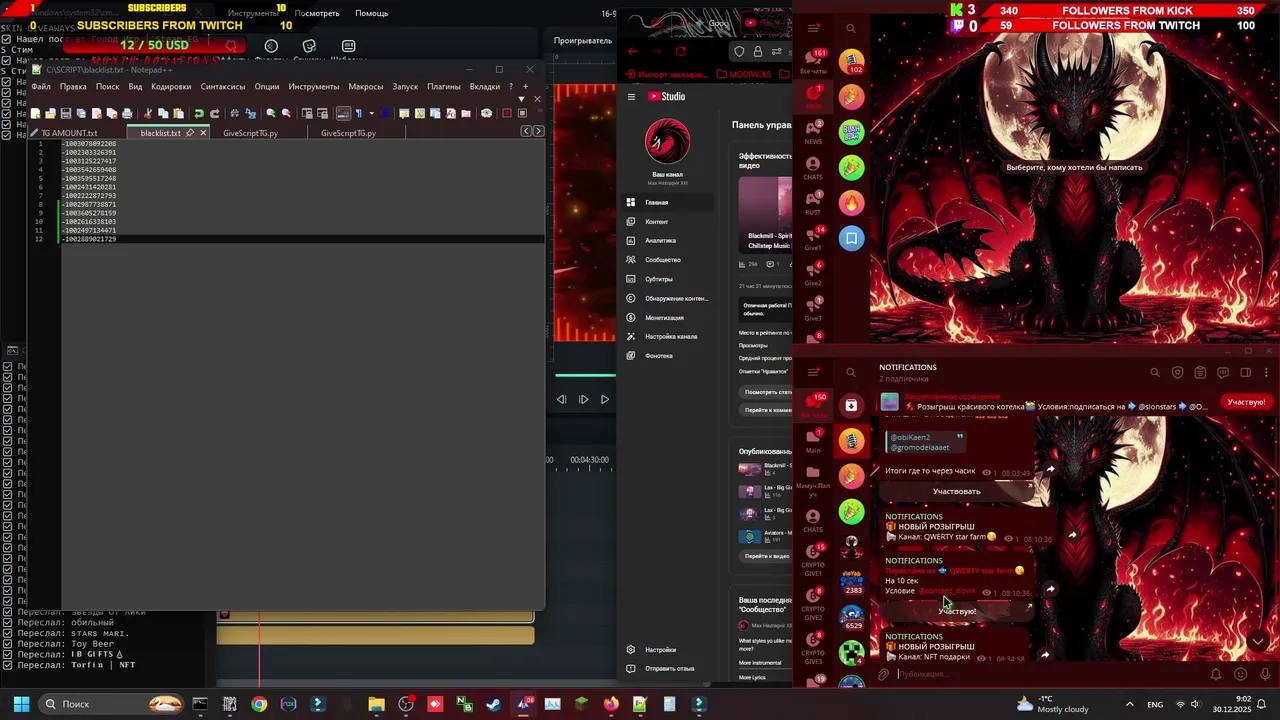Click the Record macro red icon in Notepad++

click(x=506, y=113)
